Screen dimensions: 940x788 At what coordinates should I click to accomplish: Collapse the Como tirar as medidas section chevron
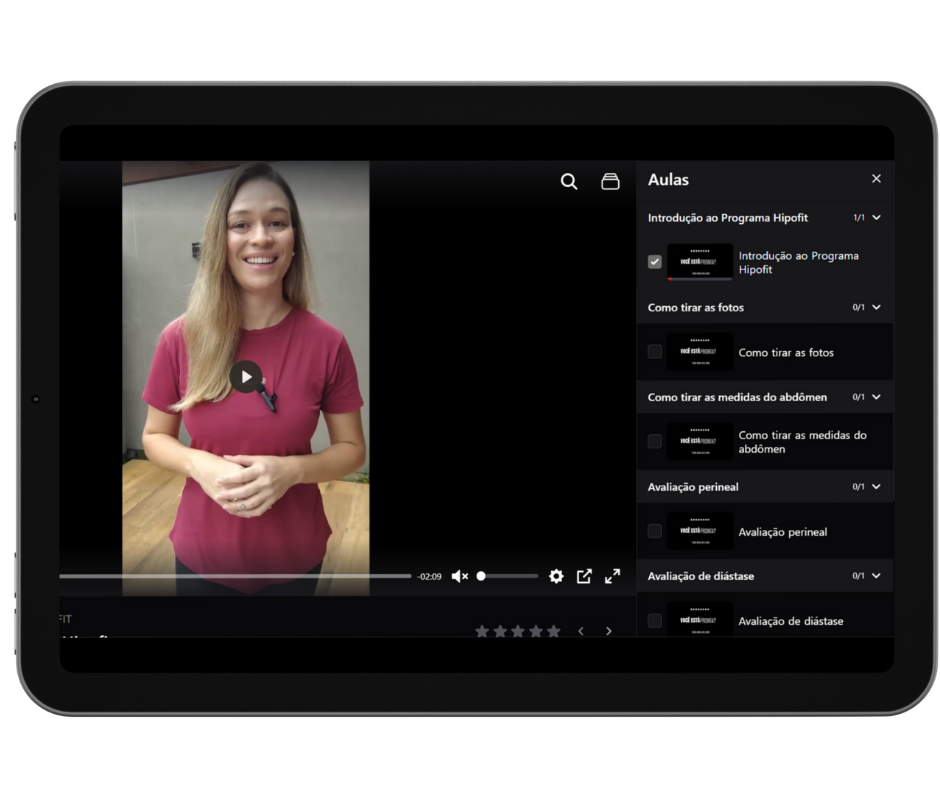[x=876, y=397]
